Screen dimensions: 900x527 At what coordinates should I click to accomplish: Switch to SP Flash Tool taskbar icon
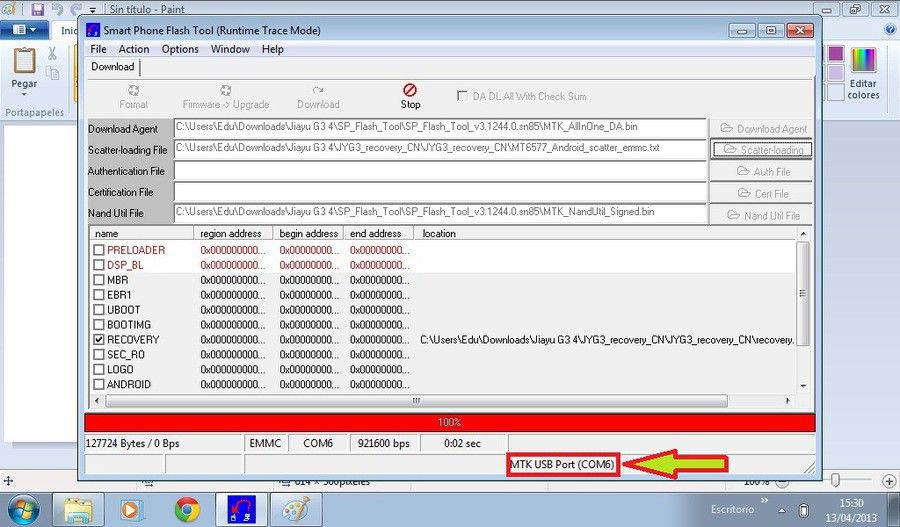click(241, 509)
